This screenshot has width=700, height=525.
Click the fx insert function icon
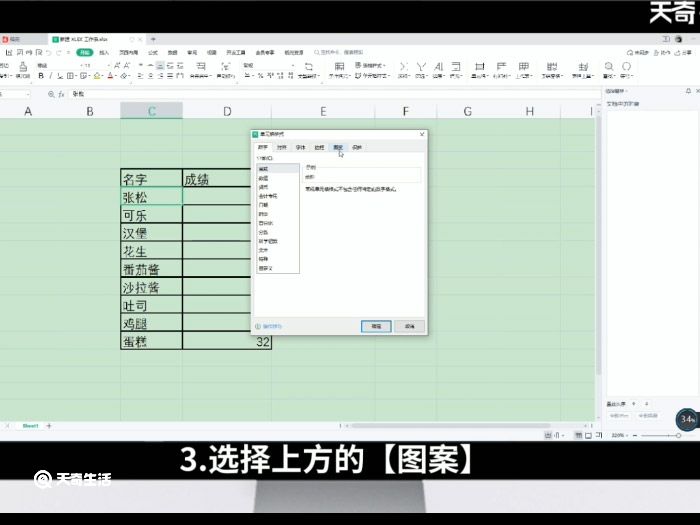click(62, 94)
